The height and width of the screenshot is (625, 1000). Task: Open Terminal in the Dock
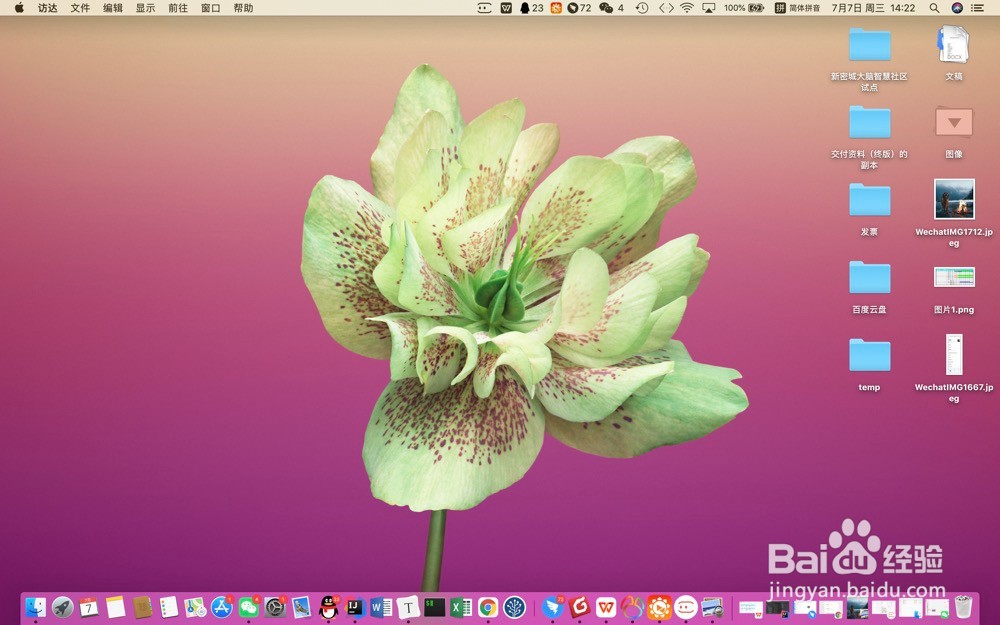point(435,607)
